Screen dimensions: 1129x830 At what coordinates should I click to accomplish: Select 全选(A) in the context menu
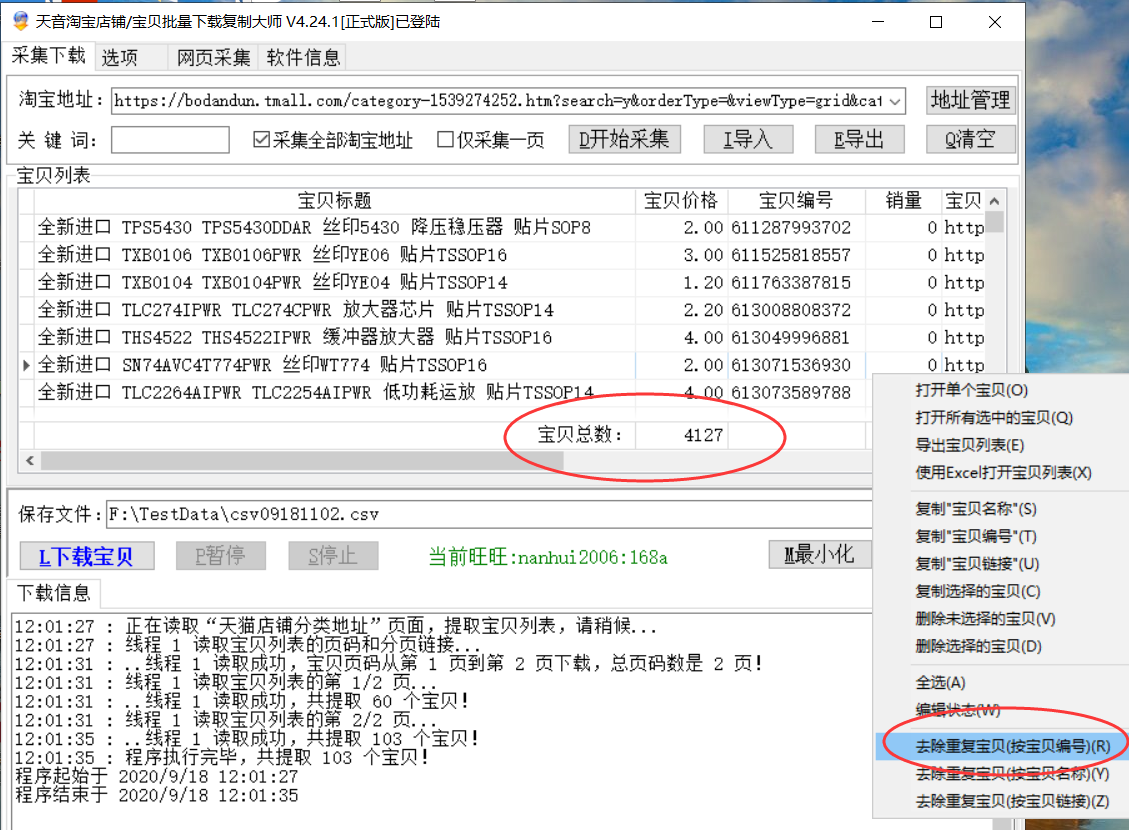click(x=940, y=683)
